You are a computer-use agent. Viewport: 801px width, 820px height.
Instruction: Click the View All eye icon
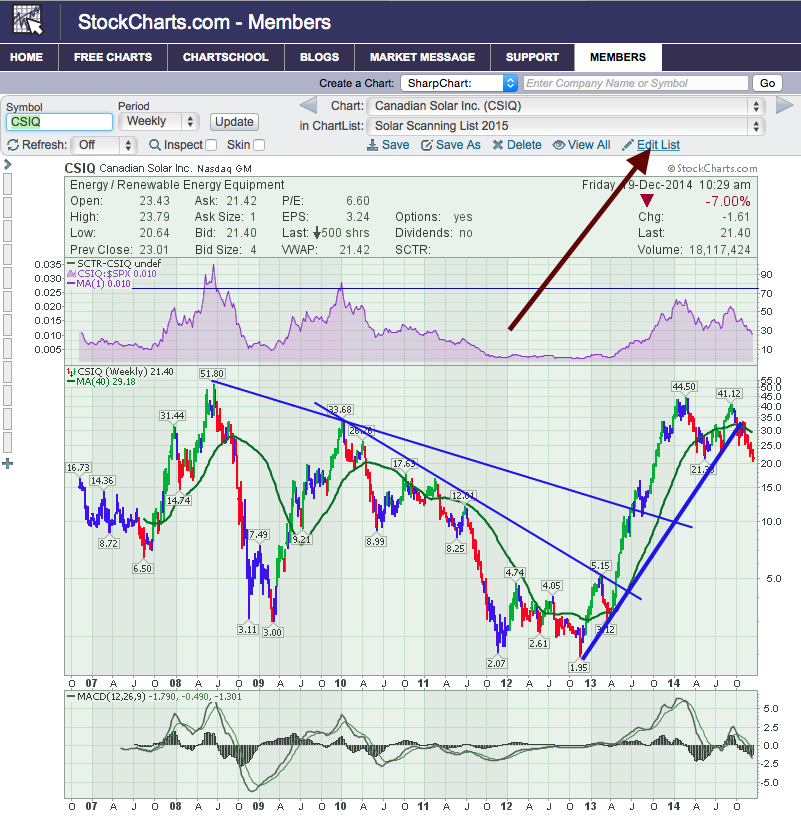558,145
